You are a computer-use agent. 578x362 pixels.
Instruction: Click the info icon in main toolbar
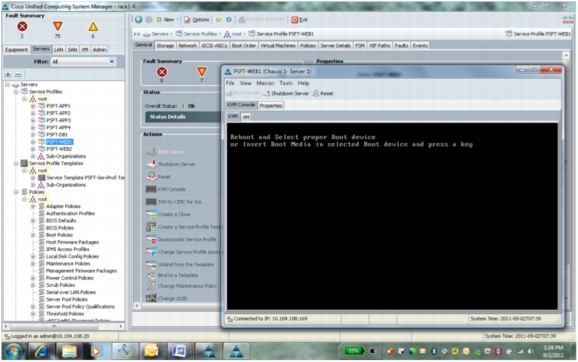[x=229, y=20]
